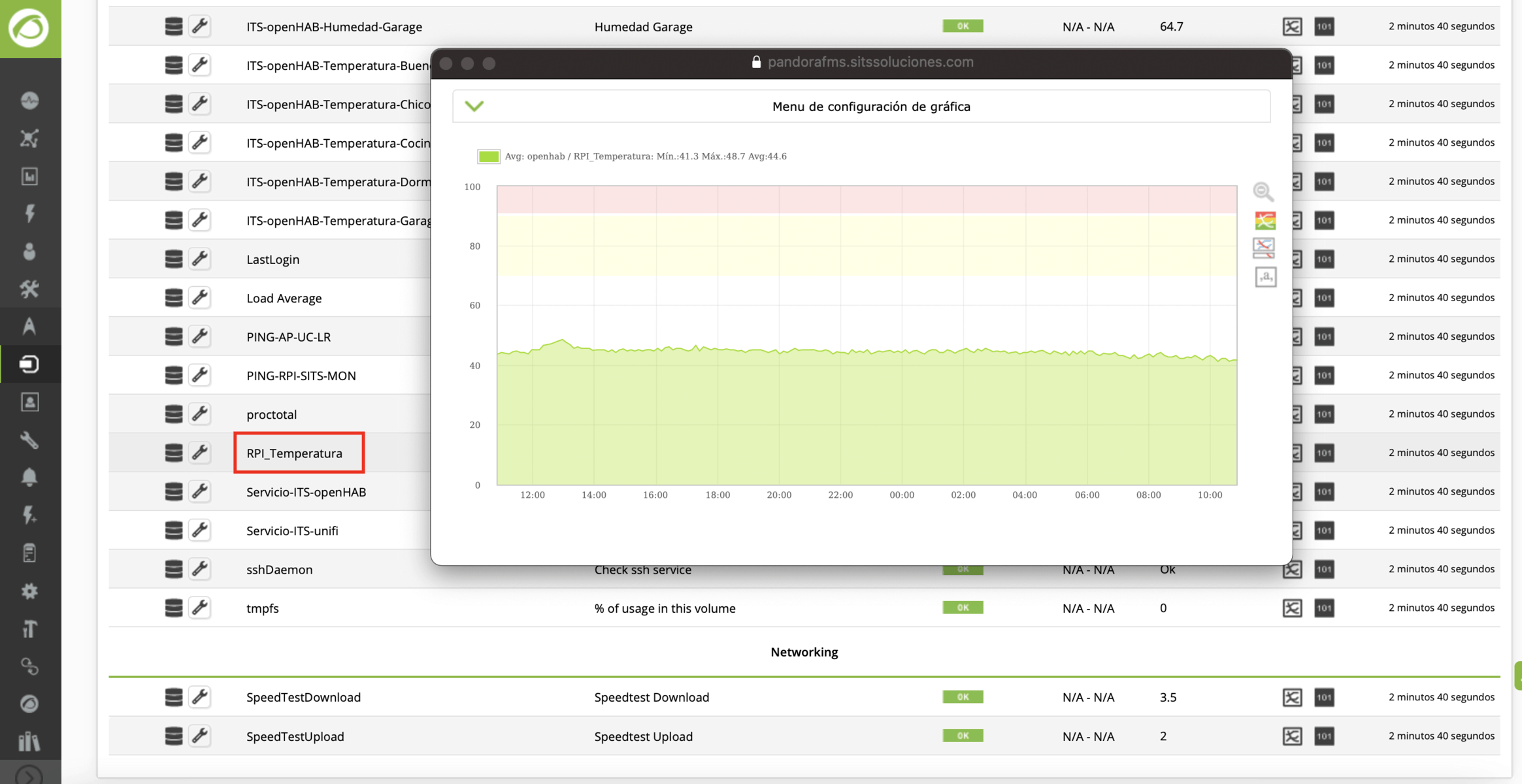Open the Profiles user sidebar icon
Screen dimensions: 1522x784
29,402
